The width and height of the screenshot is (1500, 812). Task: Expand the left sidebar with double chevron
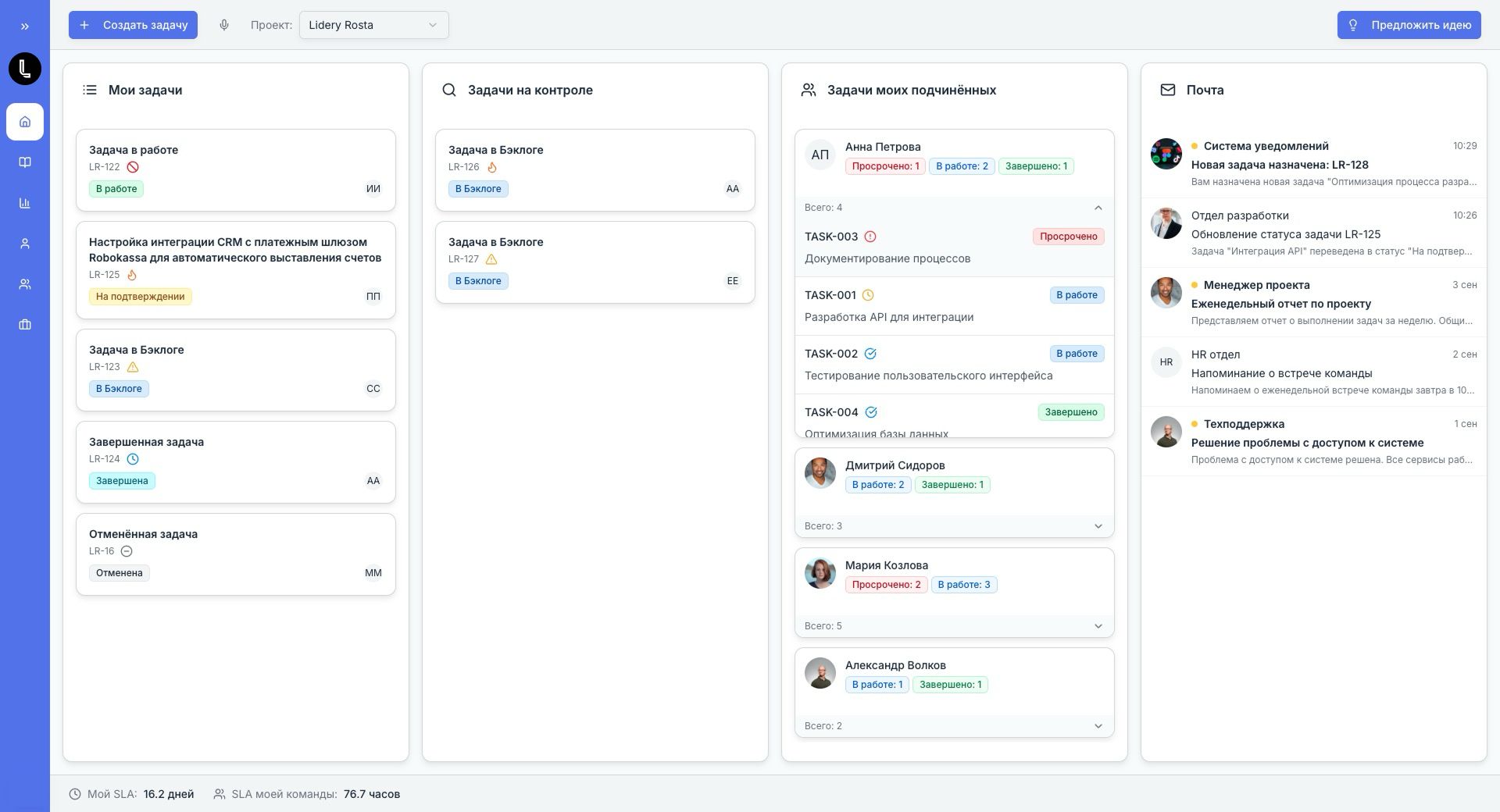(25, 27)
